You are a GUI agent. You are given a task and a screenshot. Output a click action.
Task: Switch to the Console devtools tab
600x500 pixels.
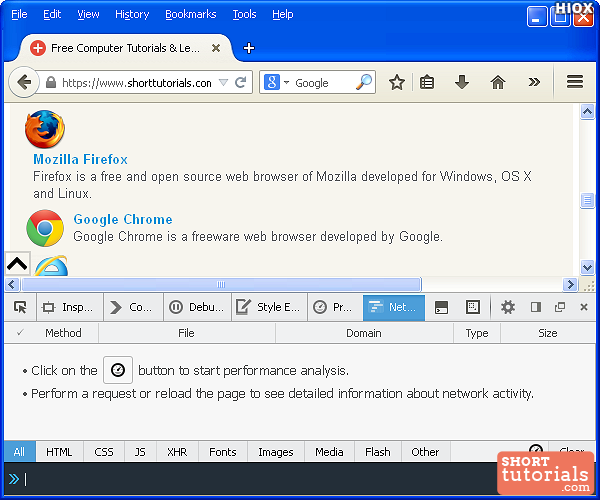click(133, 307)
